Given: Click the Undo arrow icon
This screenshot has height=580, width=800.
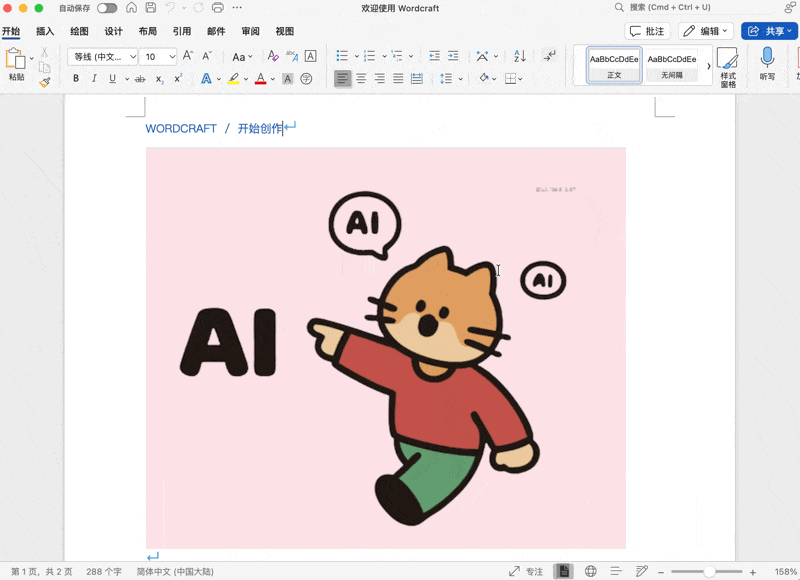Looking at the screenshot, I should point(170,8).
